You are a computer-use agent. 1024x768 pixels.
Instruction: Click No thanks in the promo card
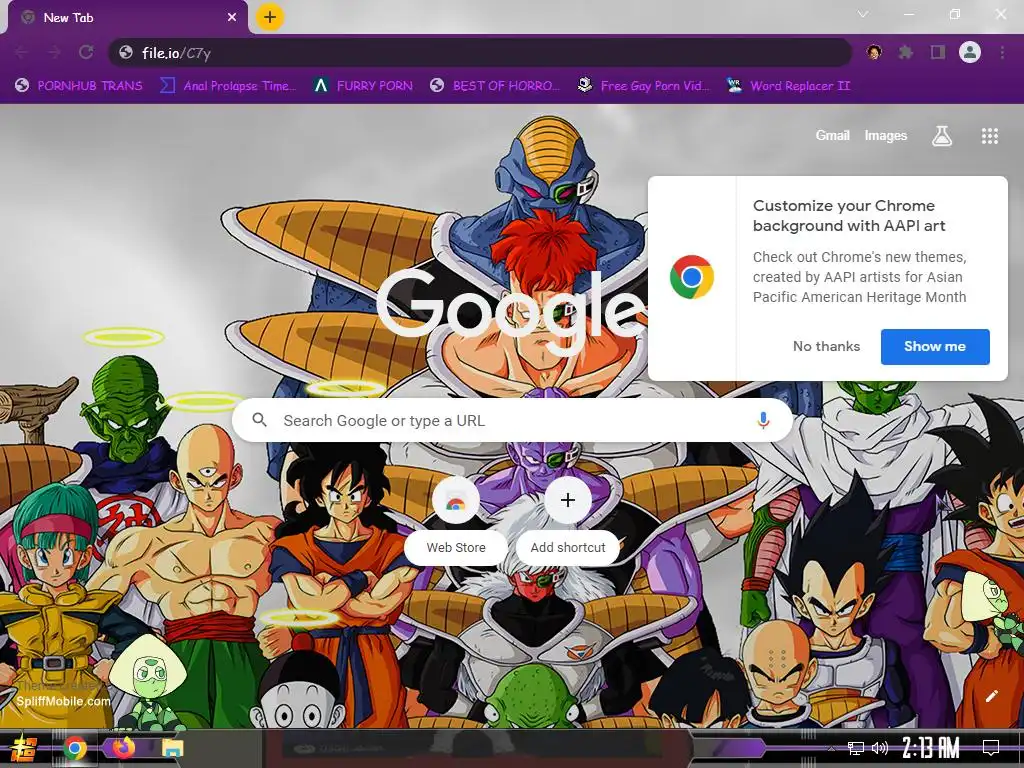(x=826, y=346)
